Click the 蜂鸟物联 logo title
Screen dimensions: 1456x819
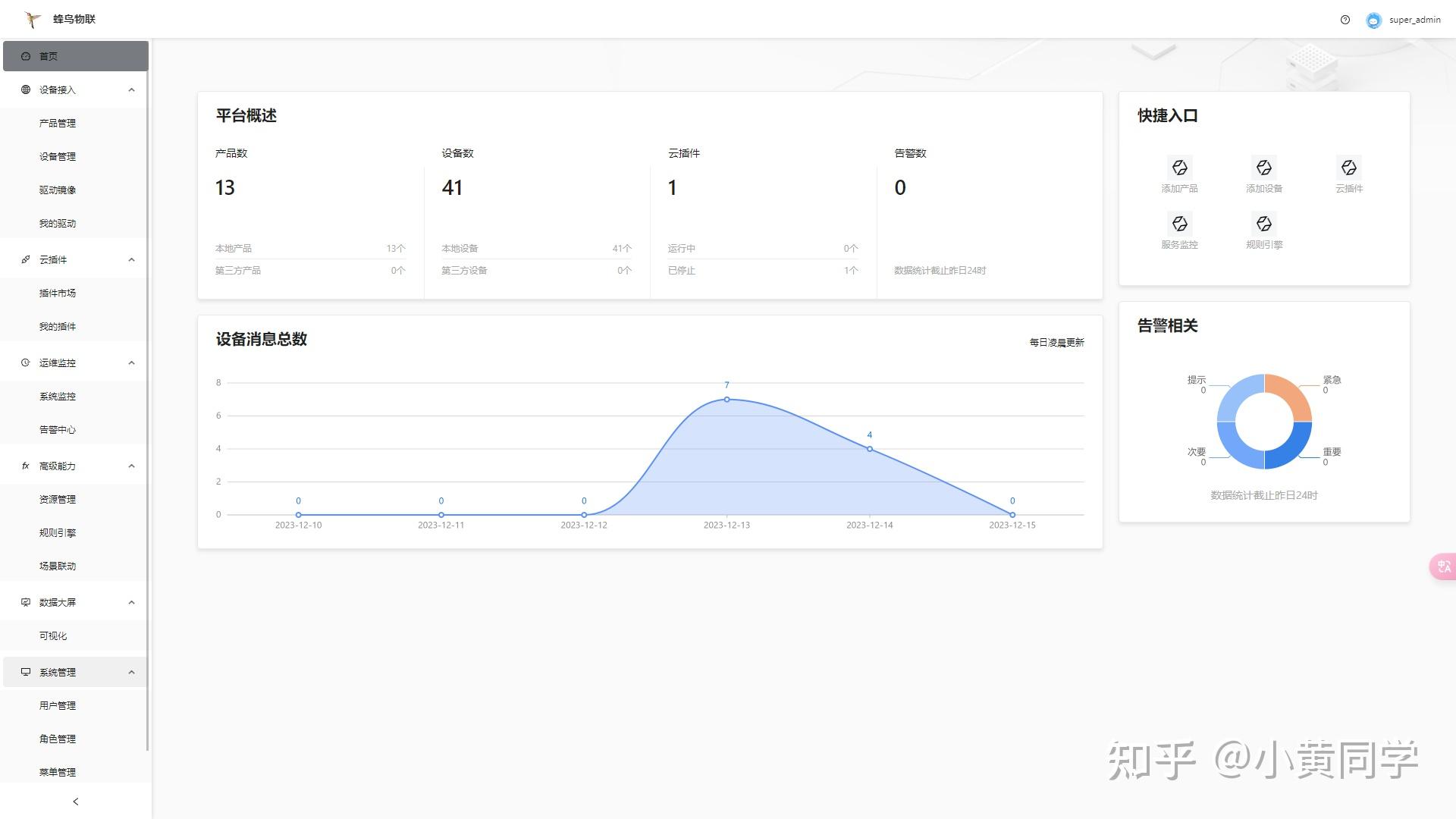(74, 19)
